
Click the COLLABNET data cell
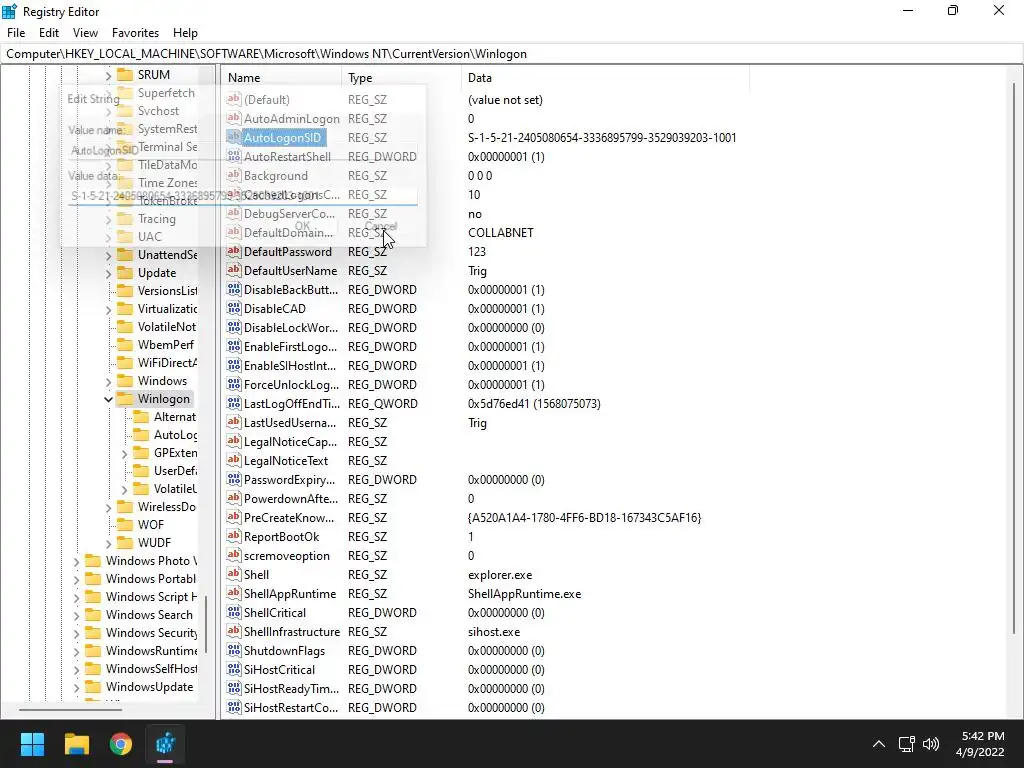500,232
